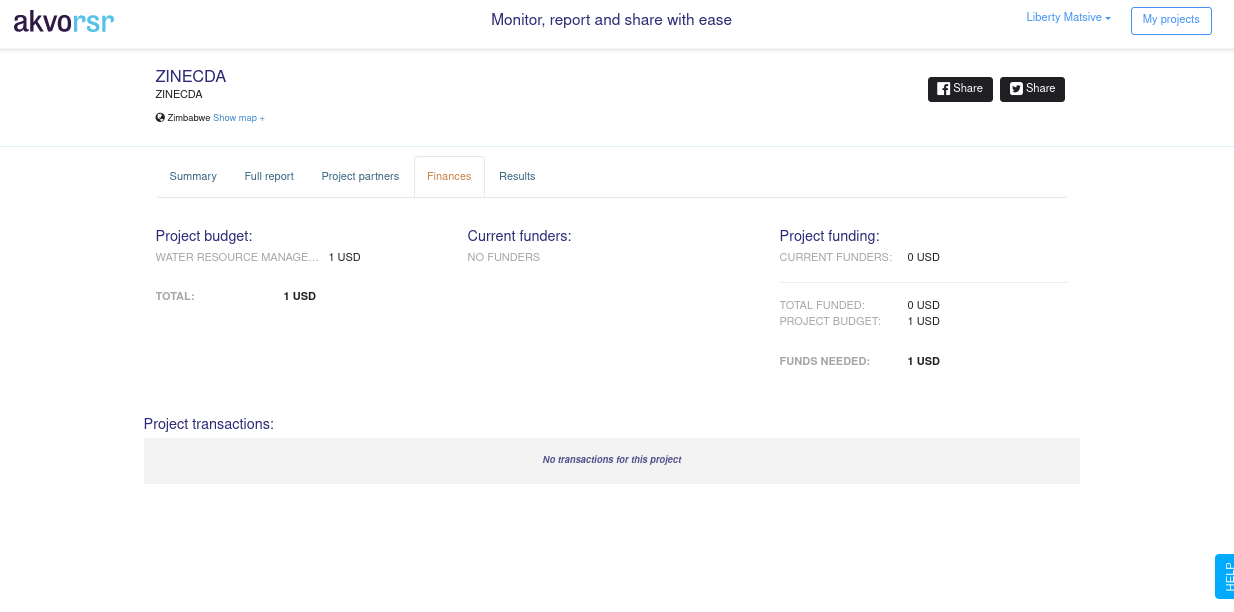The width and height of the screenshot is (1234, 612).
Task: Click the ZINECDA project title
Action: coord(191,77)
